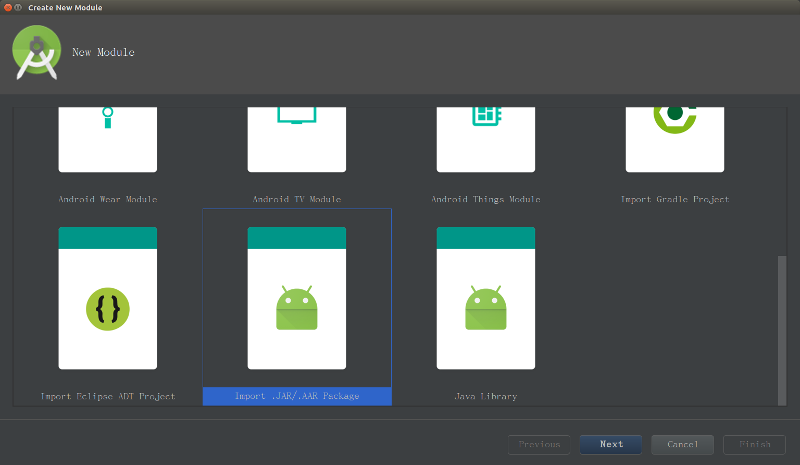Click the Import Eclipse ADT Project label
The width and height of the screenshot is (800, 465).
(x=108, y=396)
